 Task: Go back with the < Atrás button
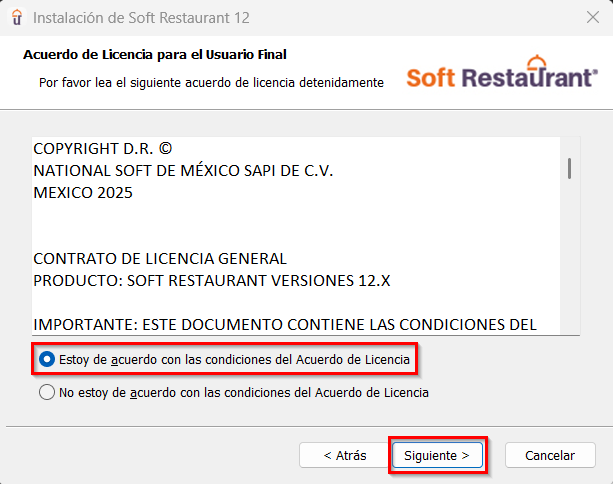click(x=345, y=455)
